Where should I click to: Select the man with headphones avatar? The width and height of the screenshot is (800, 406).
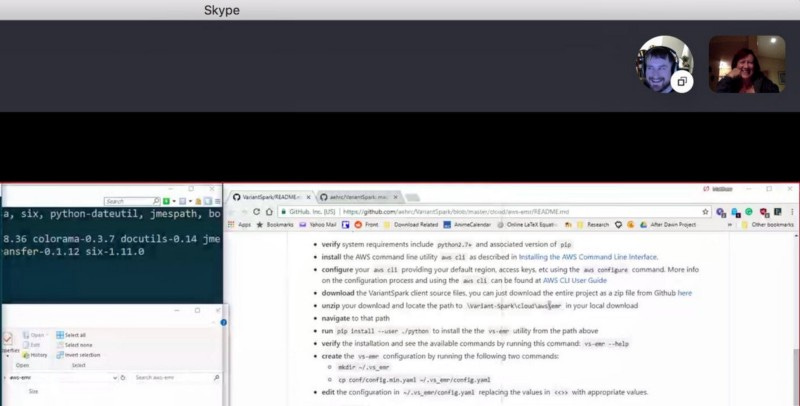tap(664, 64)
